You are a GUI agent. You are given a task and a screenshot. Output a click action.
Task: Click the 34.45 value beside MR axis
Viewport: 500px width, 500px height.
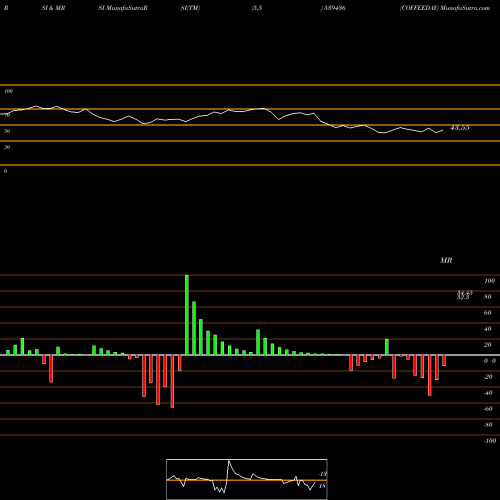click(x=465, y=292)
